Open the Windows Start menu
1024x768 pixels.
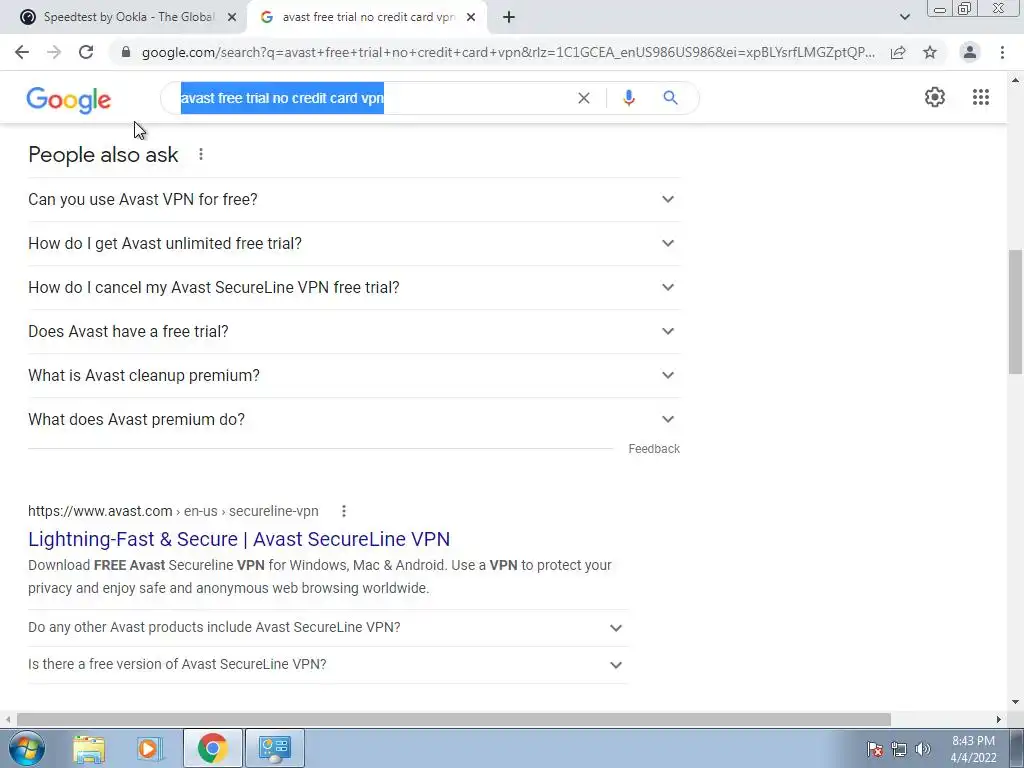27,748
